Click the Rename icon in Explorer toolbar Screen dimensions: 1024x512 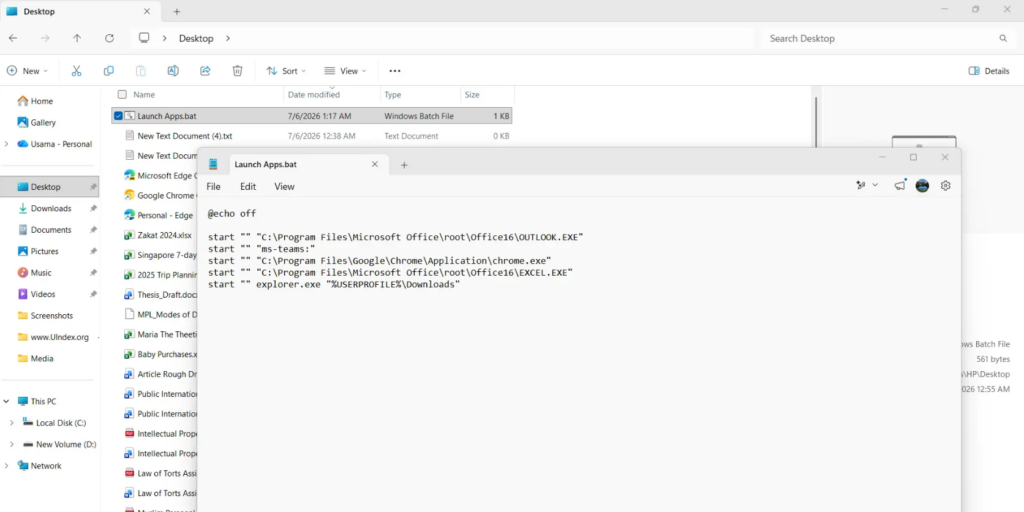click(173, 71)
